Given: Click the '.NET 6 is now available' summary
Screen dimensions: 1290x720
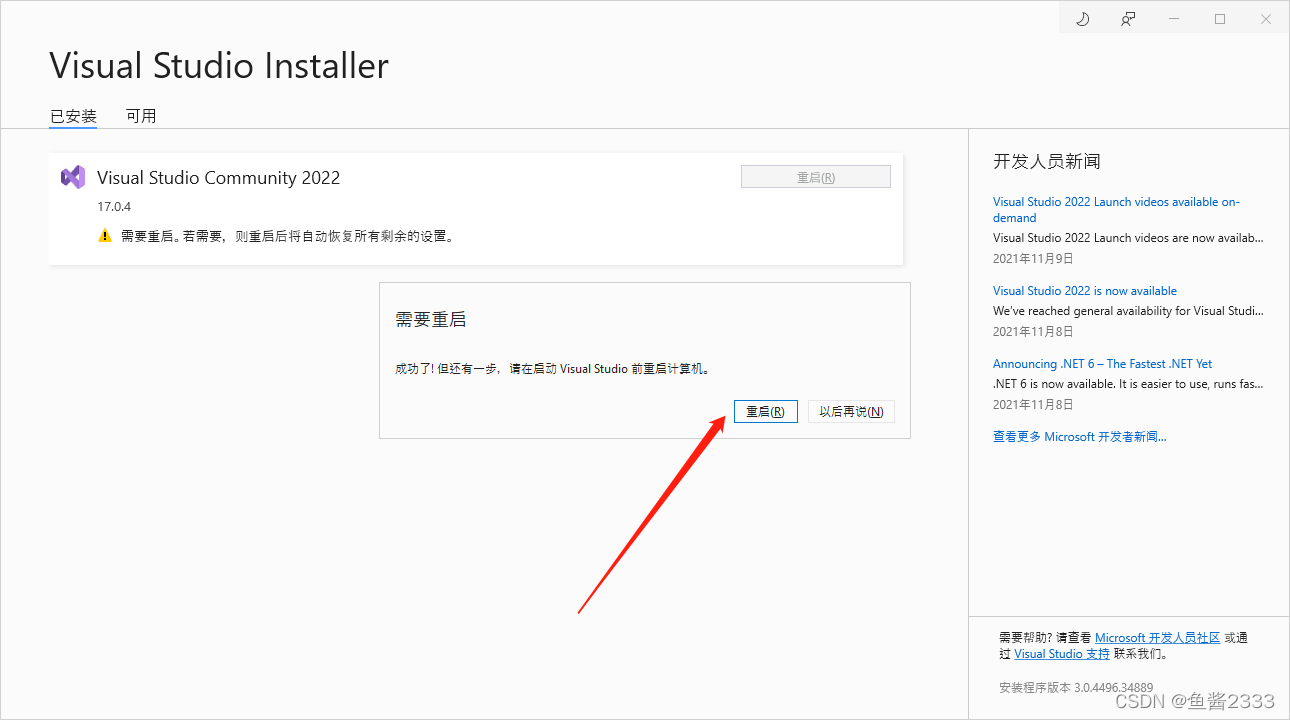Looking at the screenshot, I should click(x=1128, y=384).
